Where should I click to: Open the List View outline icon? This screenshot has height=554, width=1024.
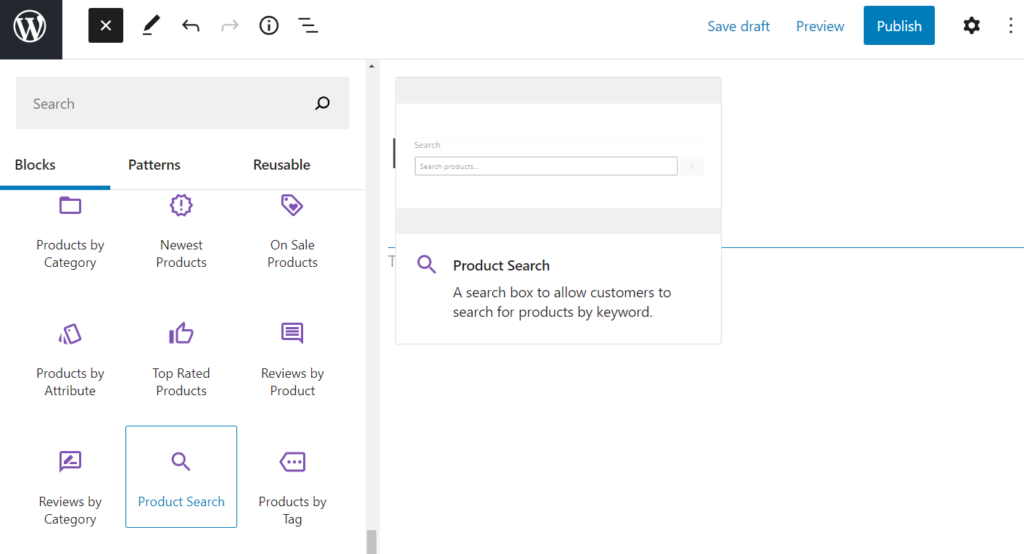308,25
